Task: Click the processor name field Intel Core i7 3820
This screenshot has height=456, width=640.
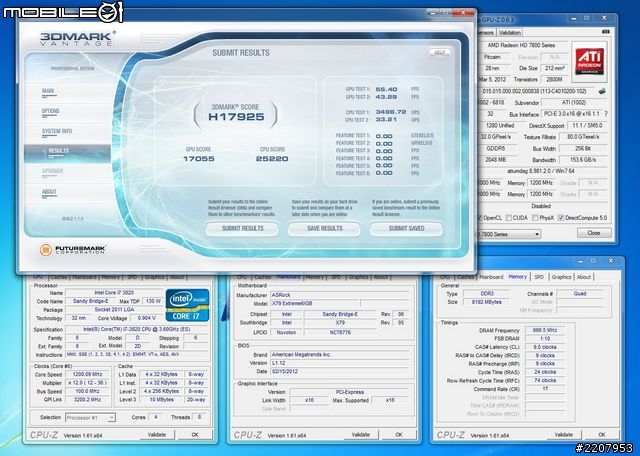Action: point(114,293)
